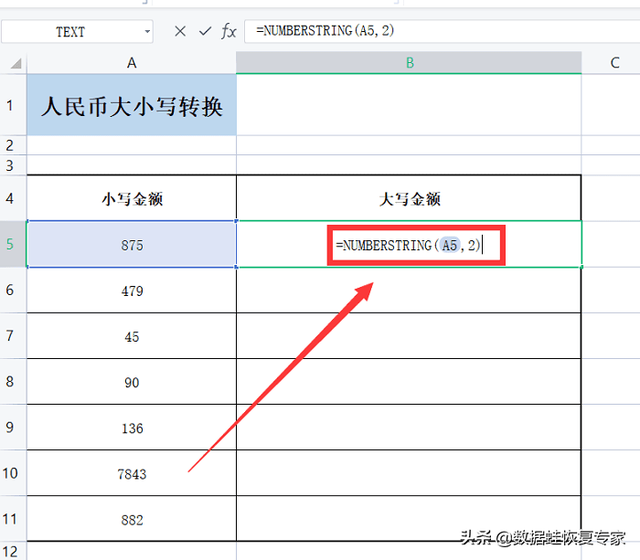Select cell containing 90
640x560 pixels.
coord(131,382)
